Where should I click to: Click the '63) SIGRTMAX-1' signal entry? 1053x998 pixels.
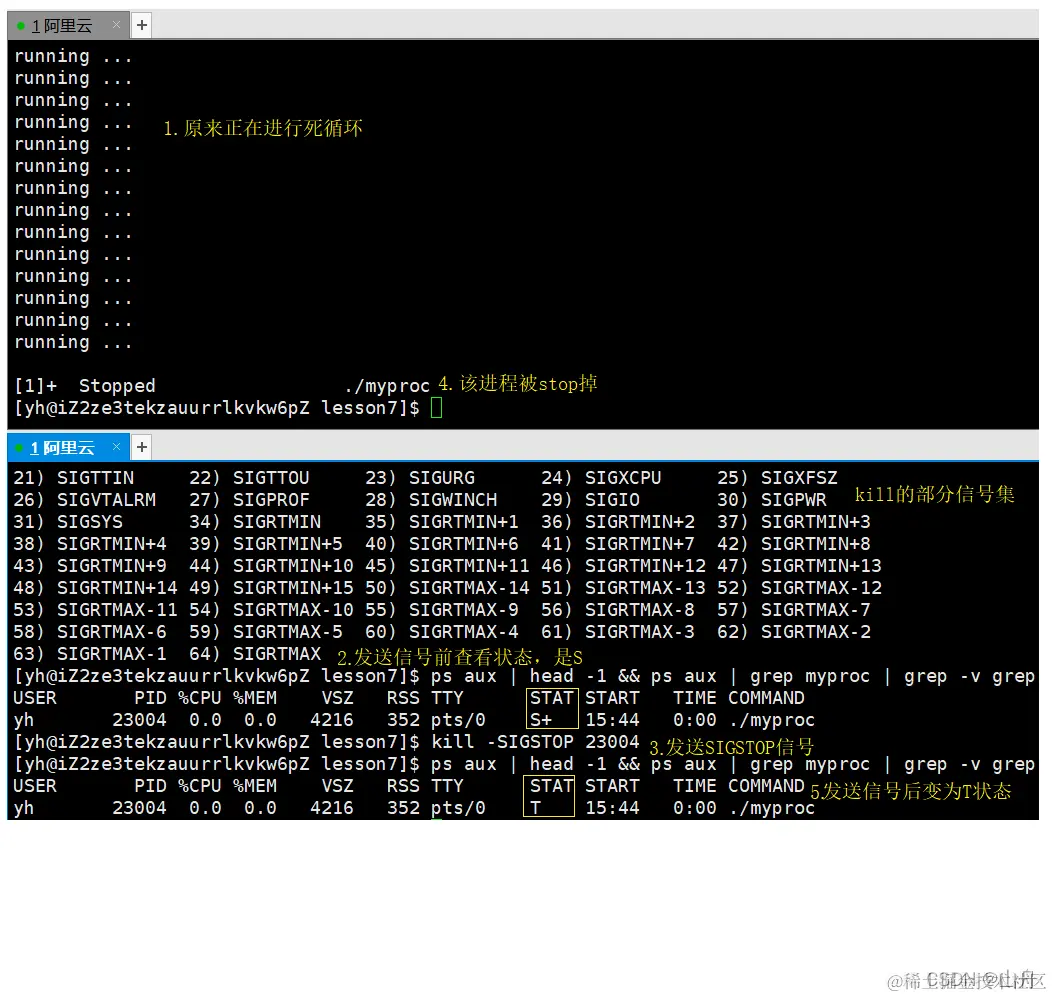pyautogui.click(x=90, y=654)
